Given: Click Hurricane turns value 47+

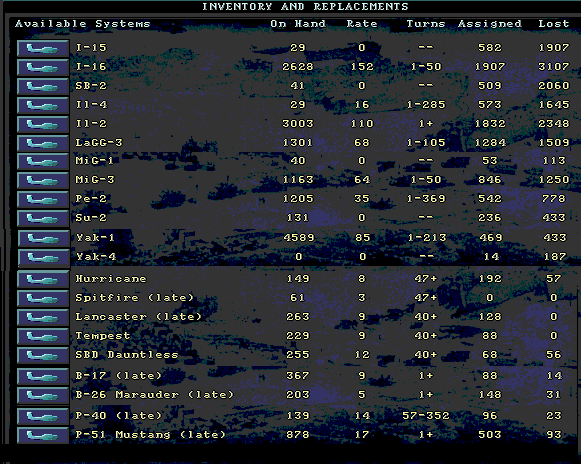Looking at the screenshot, I should pos(426,279).
